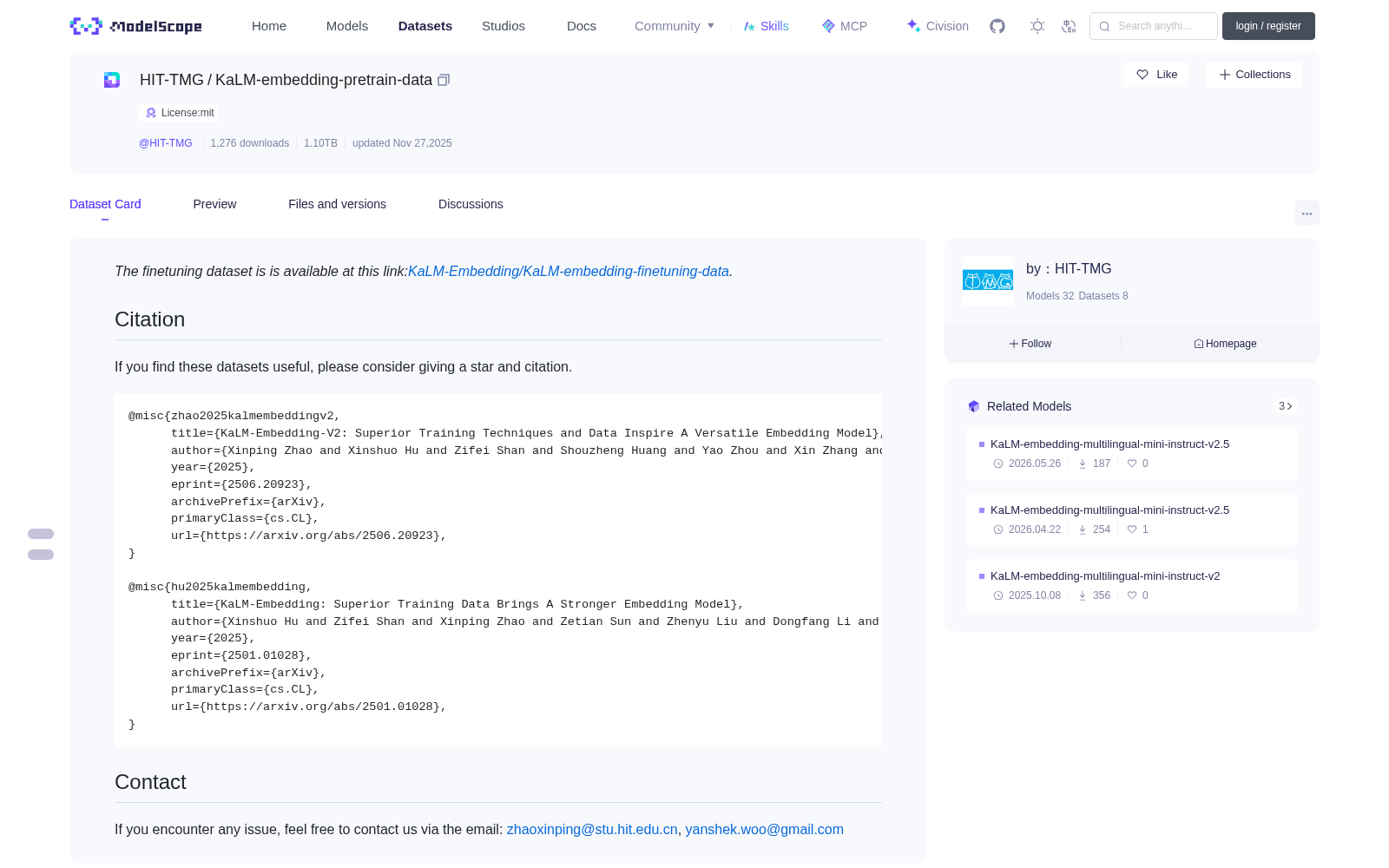
Task: Go to Models in navigation
Action: [347, 26]
